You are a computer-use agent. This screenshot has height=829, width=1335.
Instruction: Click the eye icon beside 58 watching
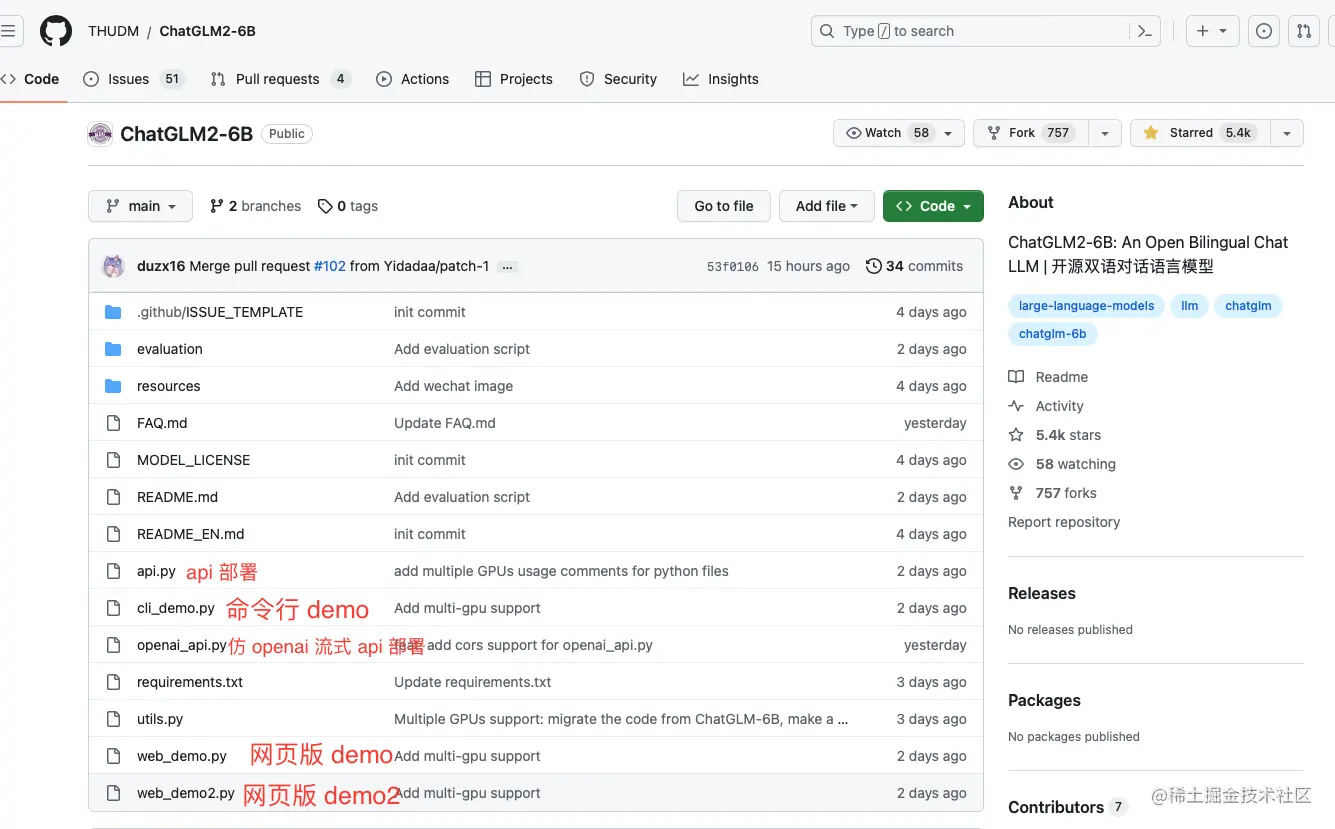pos(1016,464)
